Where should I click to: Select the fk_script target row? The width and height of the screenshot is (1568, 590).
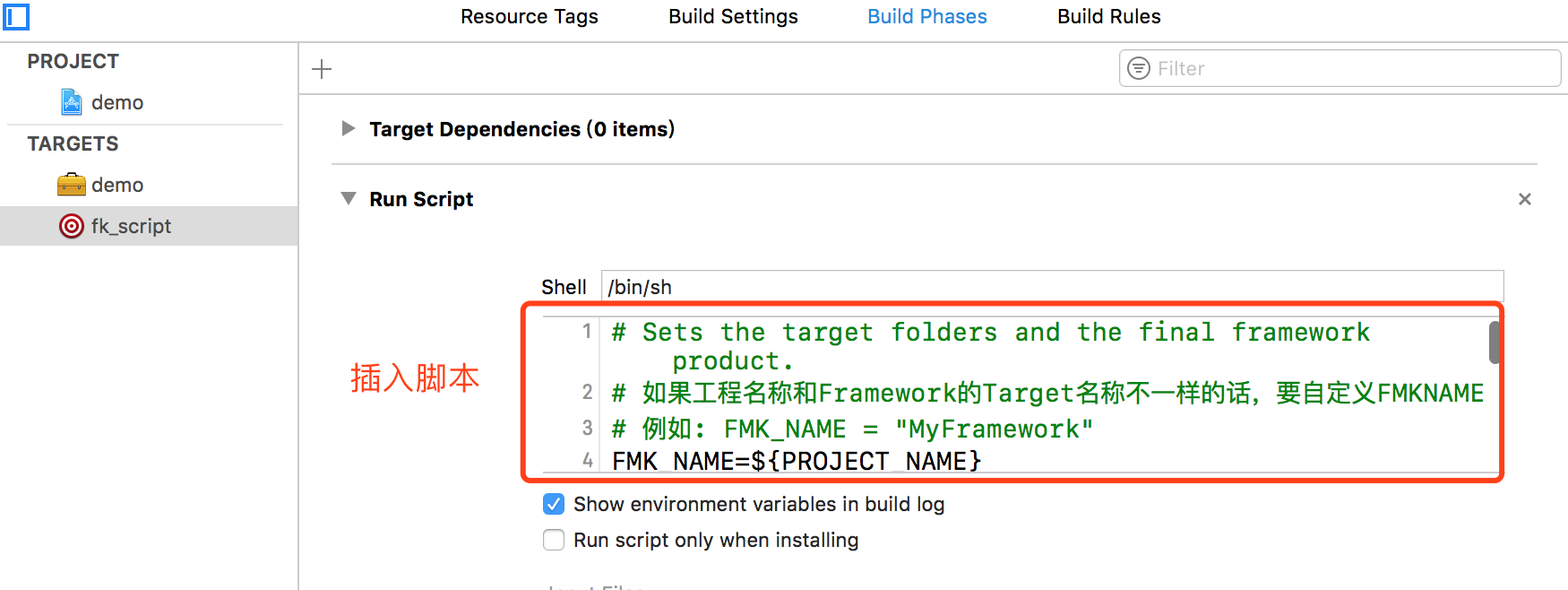coord(149,226)
